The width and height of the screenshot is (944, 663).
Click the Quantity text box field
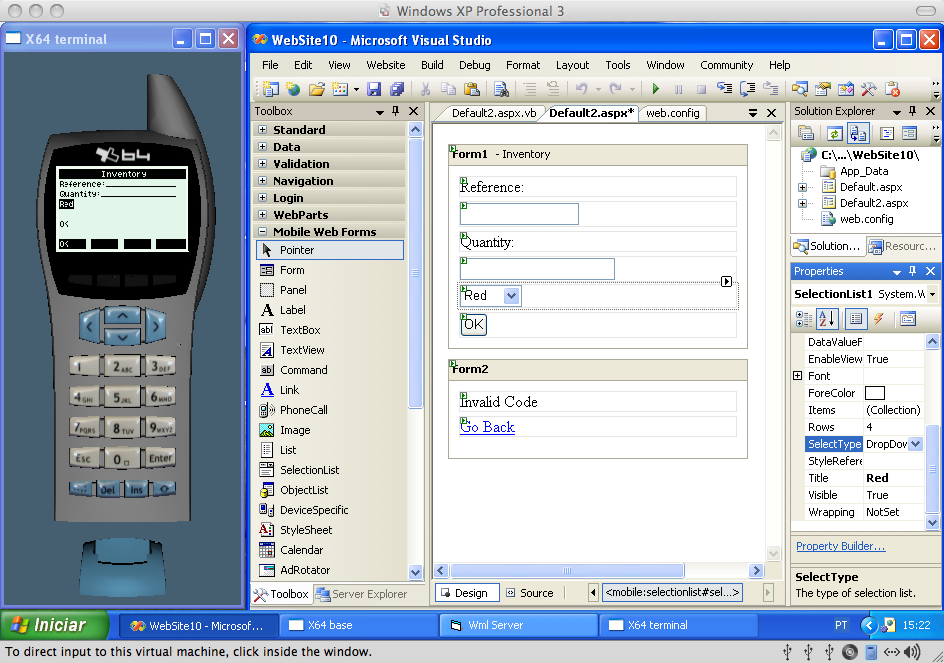tap(538, 269)
